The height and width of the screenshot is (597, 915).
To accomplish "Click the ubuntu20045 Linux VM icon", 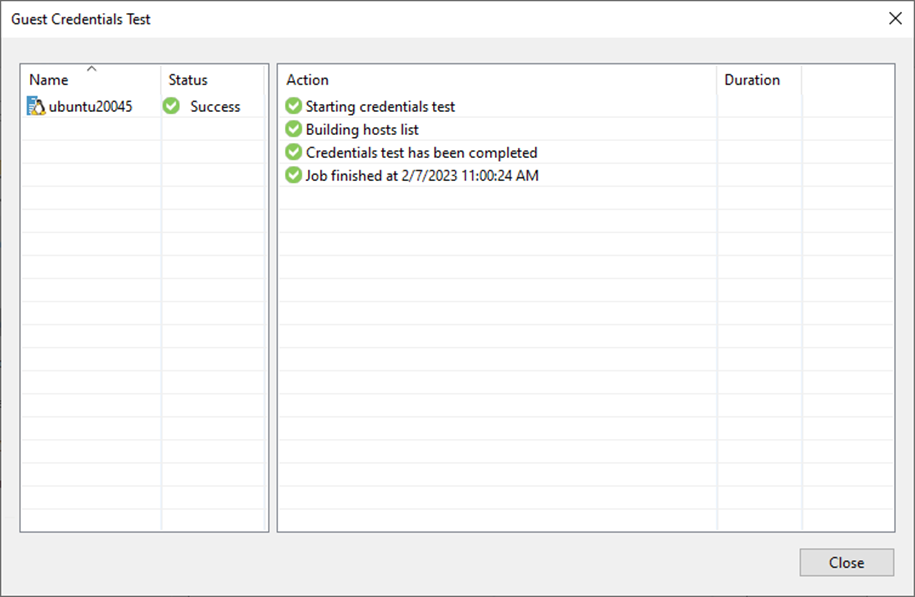I will pos(36,106).
